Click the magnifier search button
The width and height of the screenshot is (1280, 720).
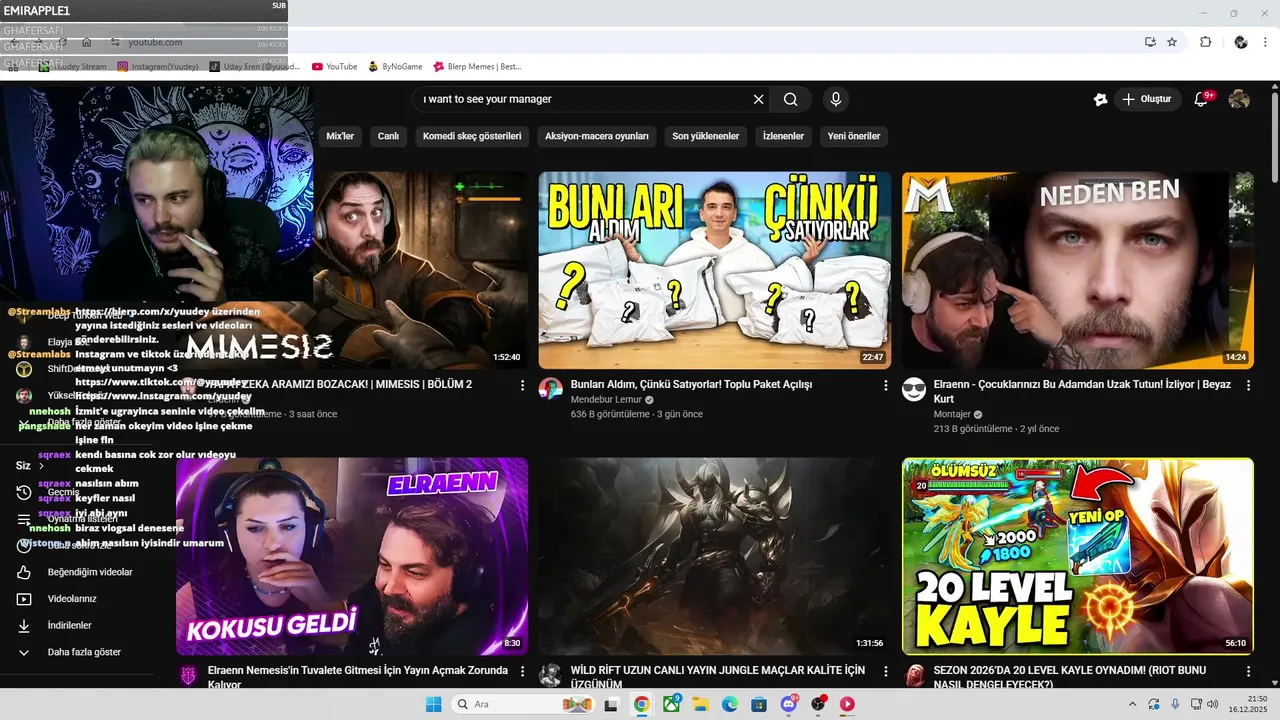(x=791, y=99)
